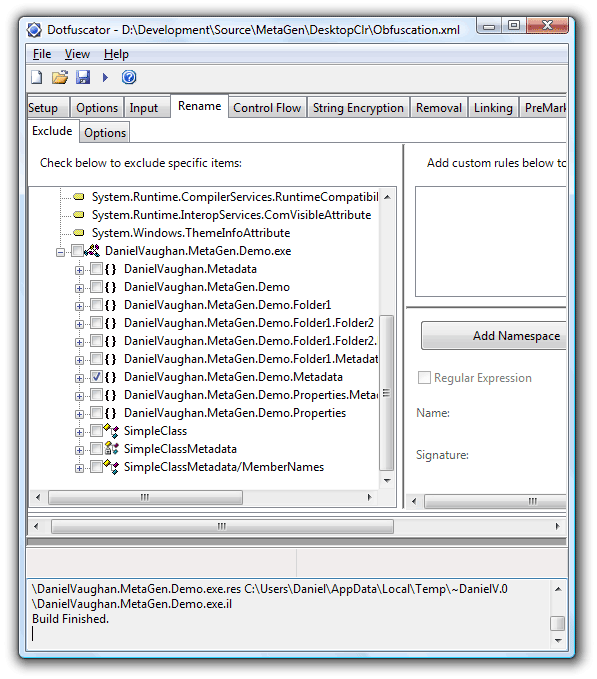Select RuntimeCompatibility attribute yellow icon
The height and width of the screenshot is (679, 597).
tap(79, 197)
